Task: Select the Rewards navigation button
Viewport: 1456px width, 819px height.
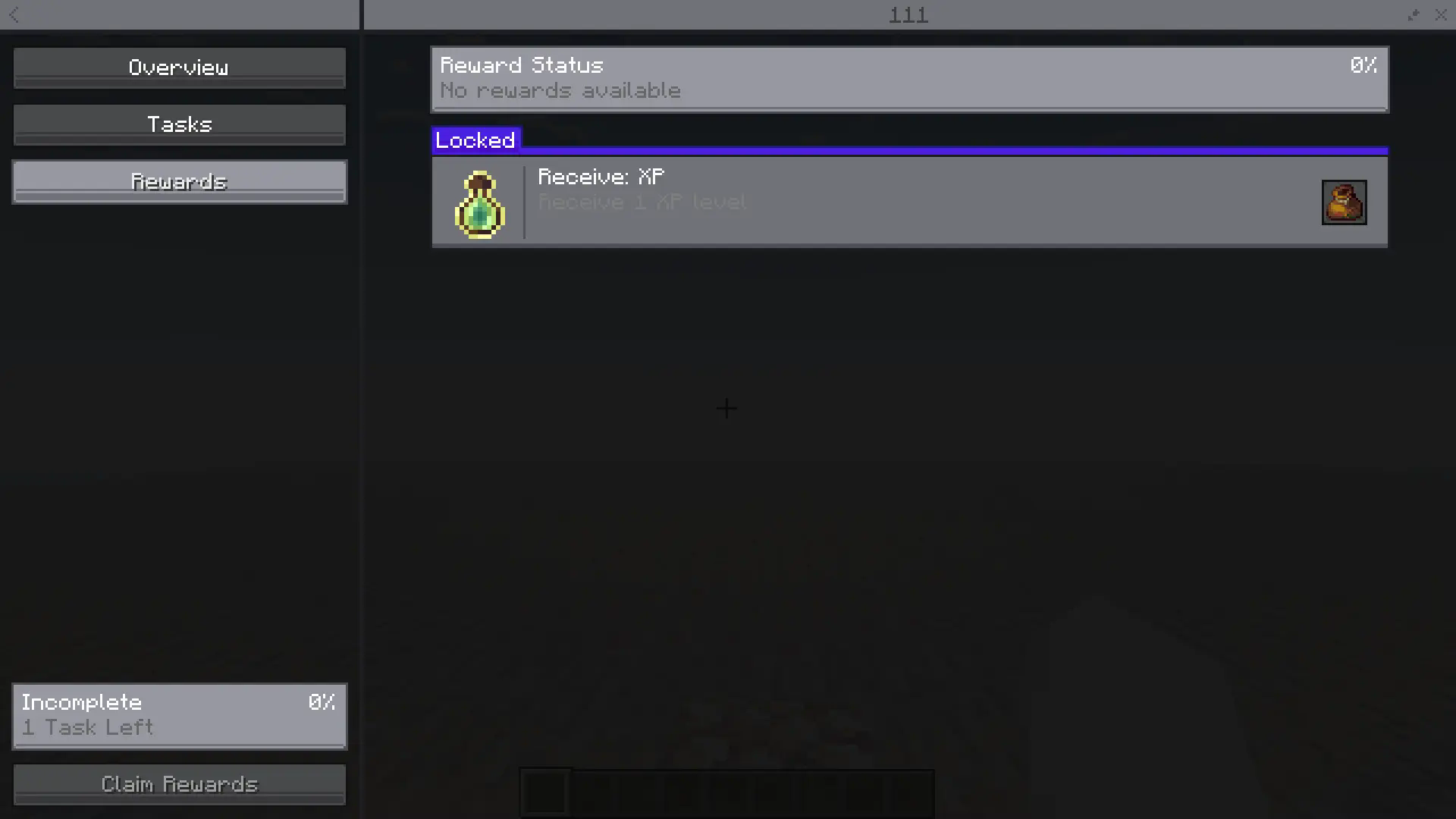Action: 179,181
